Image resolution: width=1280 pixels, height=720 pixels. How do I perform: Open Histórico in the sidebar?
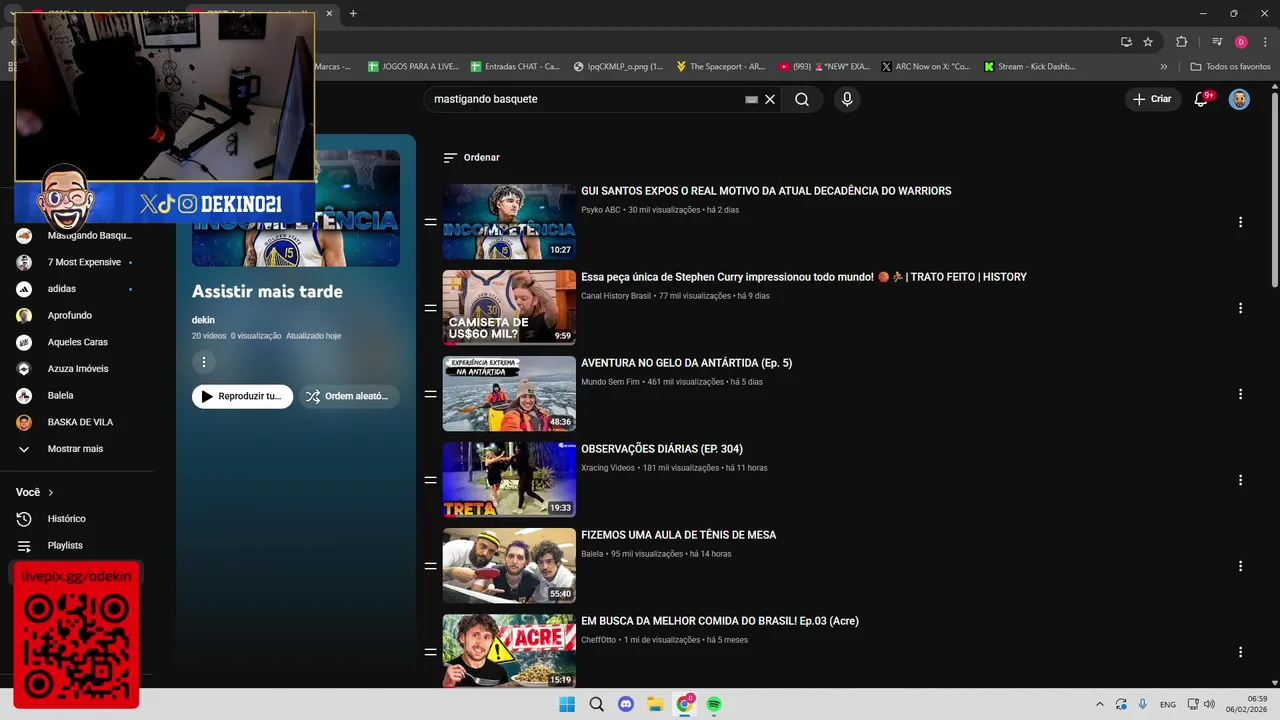(66, 519)
